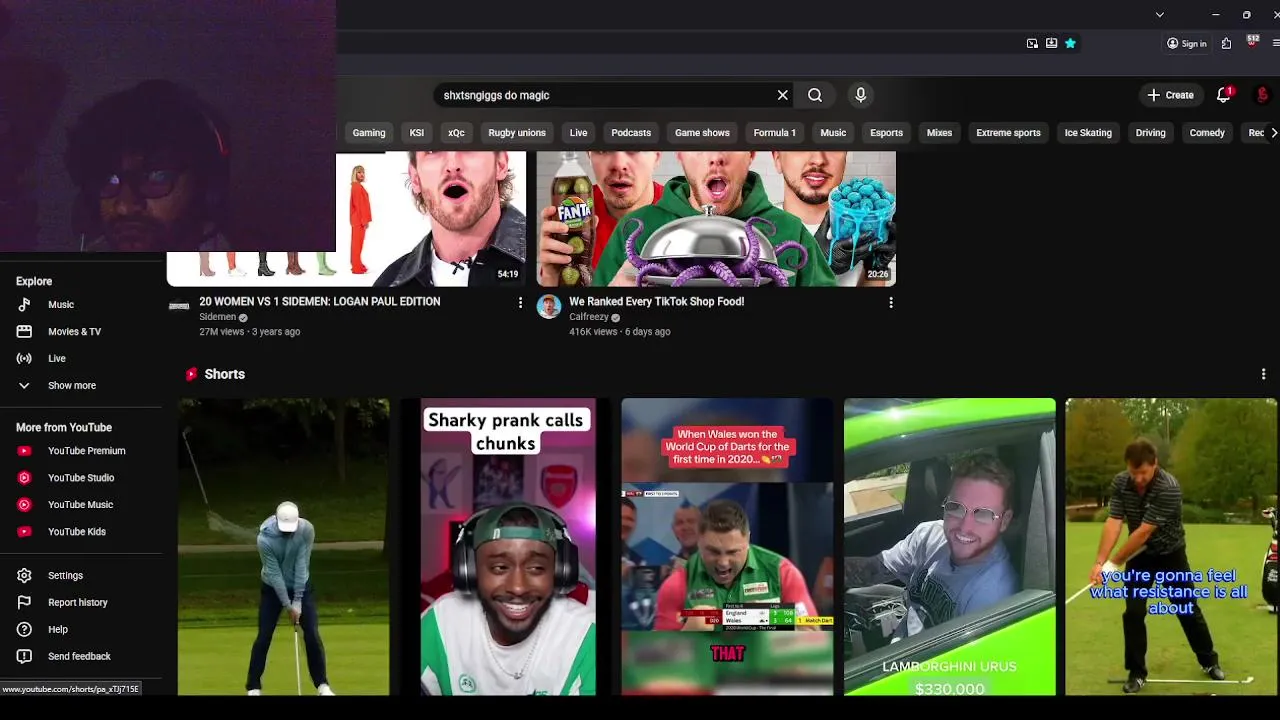Select the Game shows chip
Image resolution: width=1280 pixels, height=720 pixels.
(702, 132)
